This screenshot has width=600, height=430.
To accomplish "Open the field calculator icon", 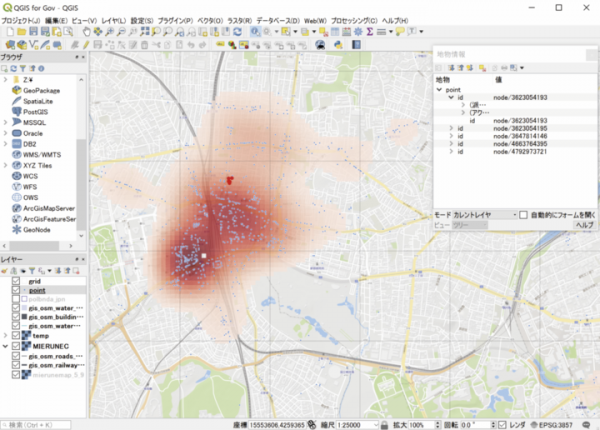I will pos(346,32).
